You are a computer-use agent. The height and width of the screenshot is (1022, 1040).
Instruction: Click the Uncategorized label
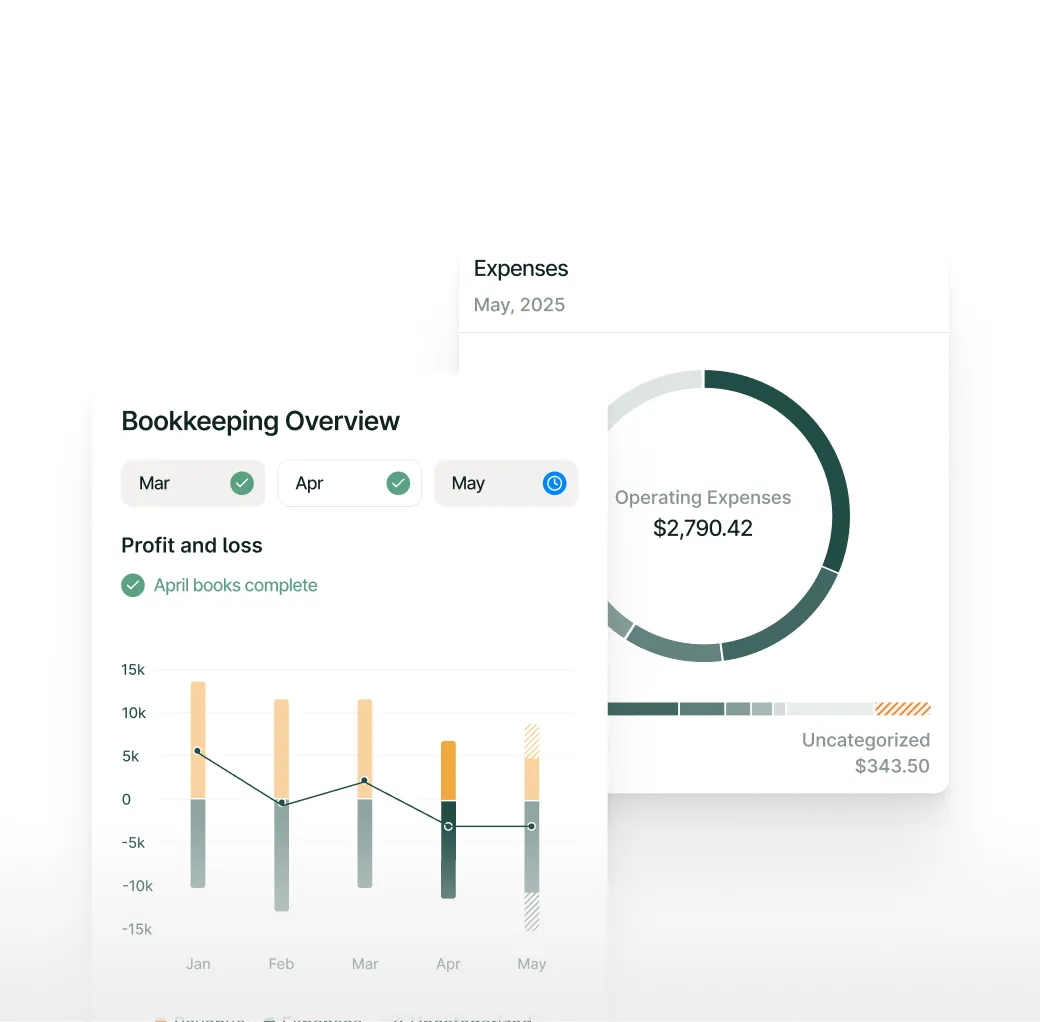pyautogui.click(x=866, y=740)
